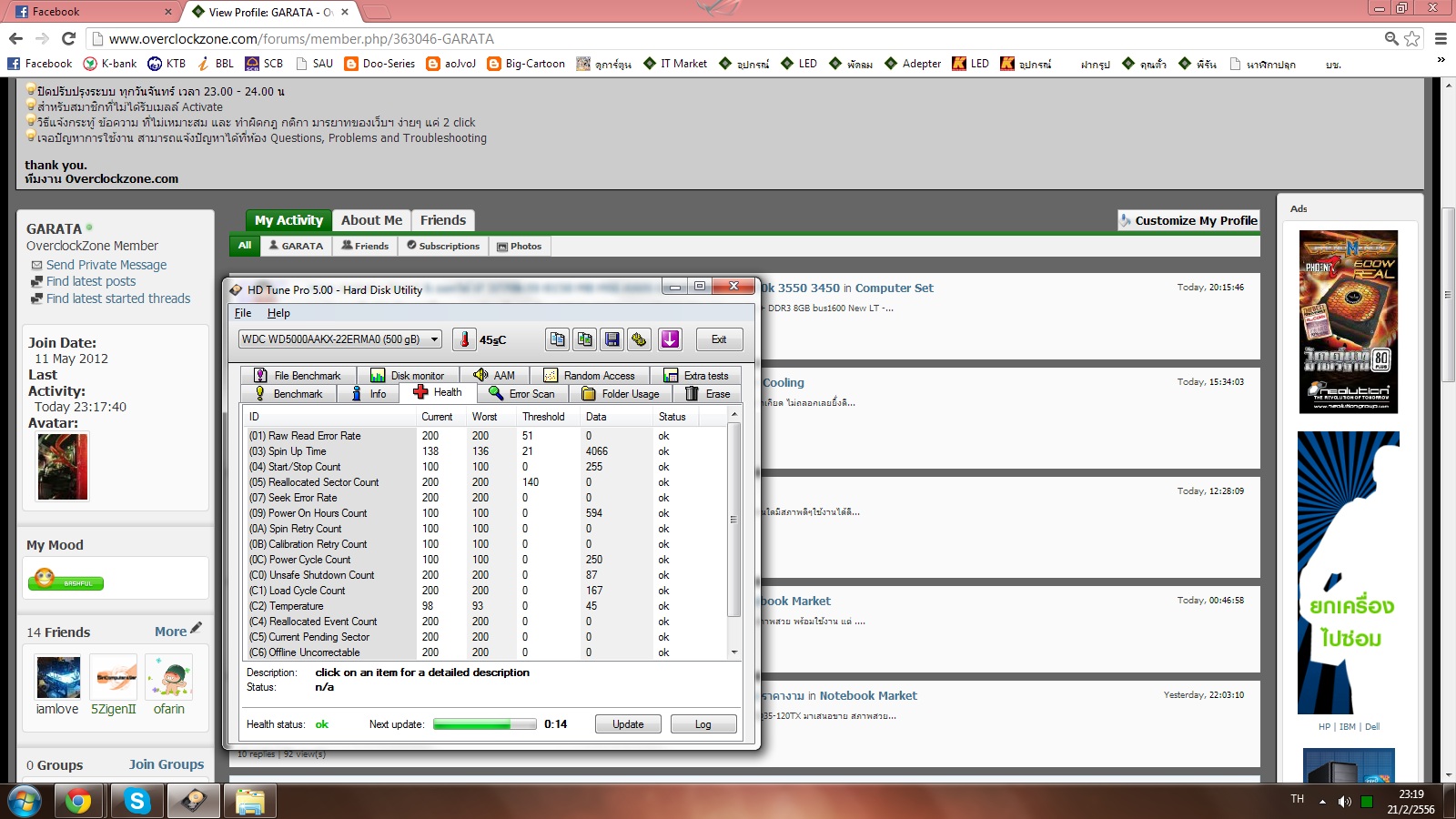This screenshot has height=819, width=1456.
Task: Select the "(05) Reallocated Sector Count" row
Action: tap(488, 482)
